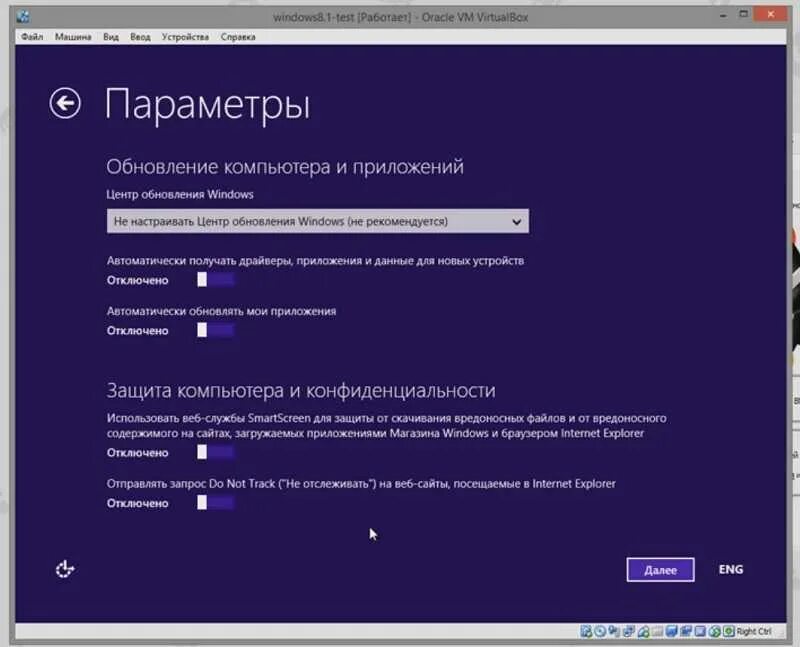Open the Ease of Access icon

65,569
